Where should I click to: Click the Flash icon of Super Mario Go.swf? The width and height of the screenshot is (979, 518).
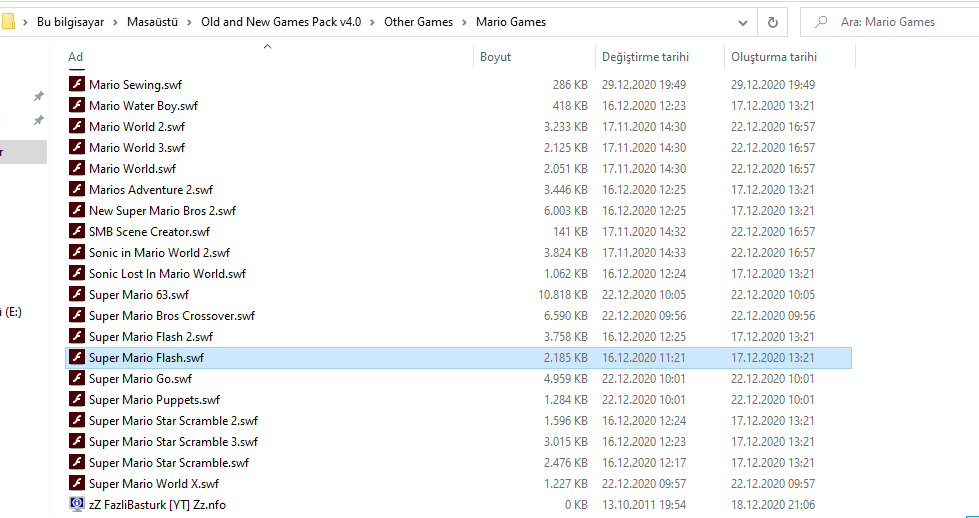tap(77, 378)
